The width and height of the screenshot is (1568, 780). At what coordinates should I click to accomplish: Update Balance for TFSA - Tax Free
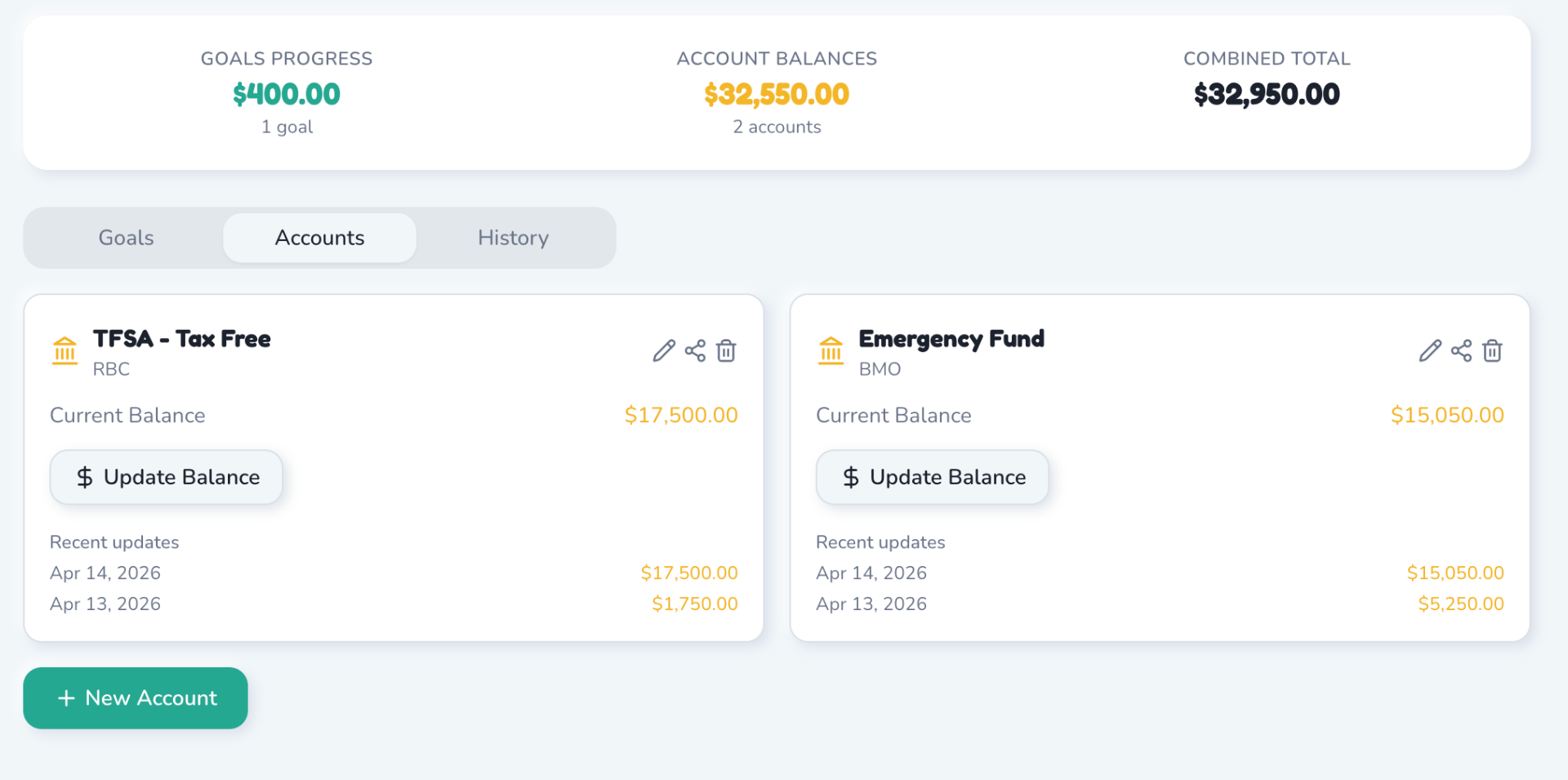point(167,477)
